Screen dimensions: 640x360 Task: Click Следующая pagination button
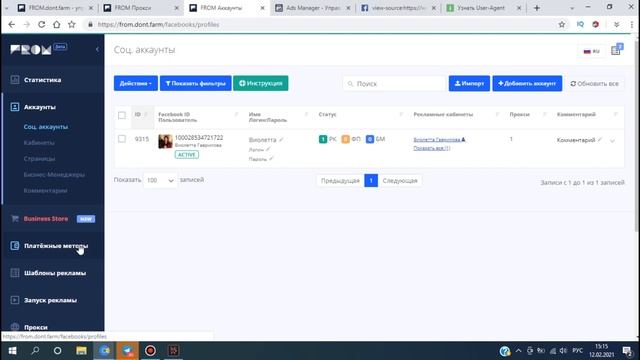coord(400,180)
